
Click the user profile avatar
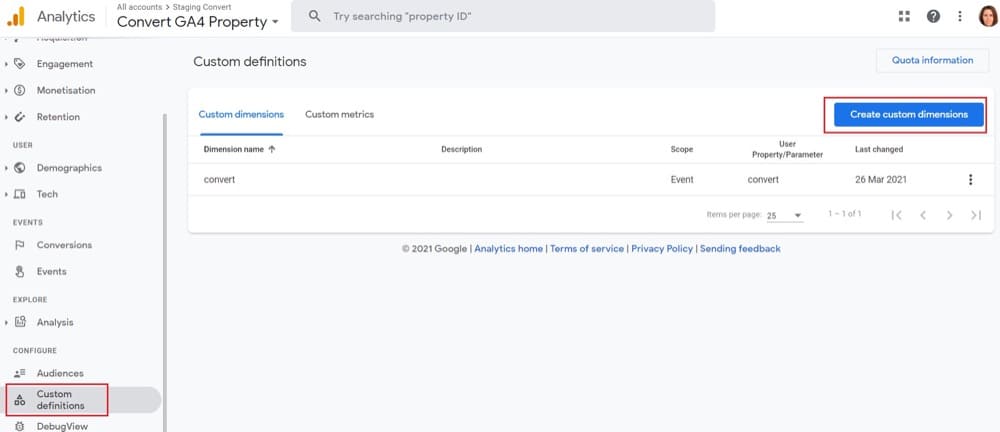coord(986,16)
